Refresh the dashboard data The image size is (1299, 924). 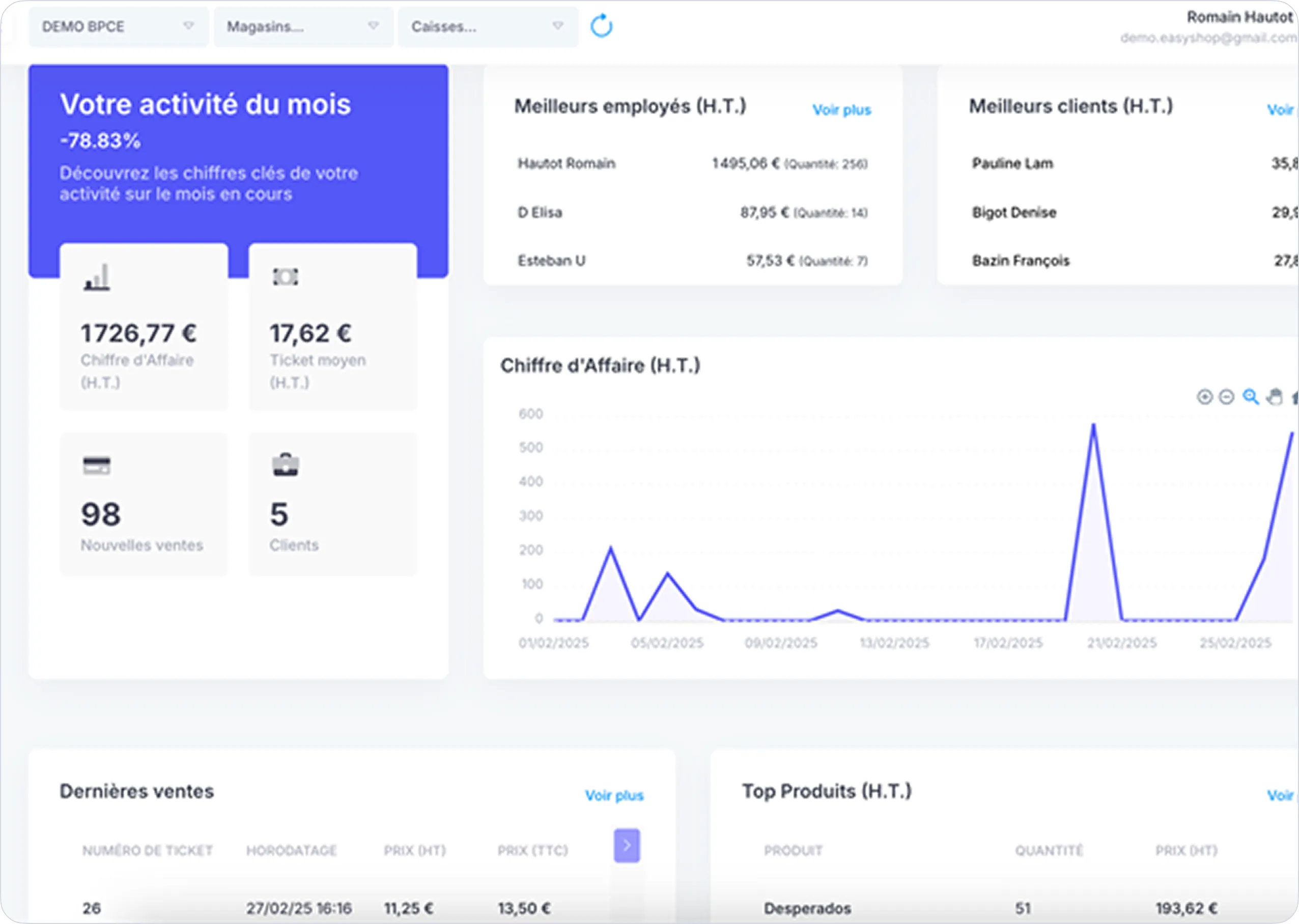[602, 26]
